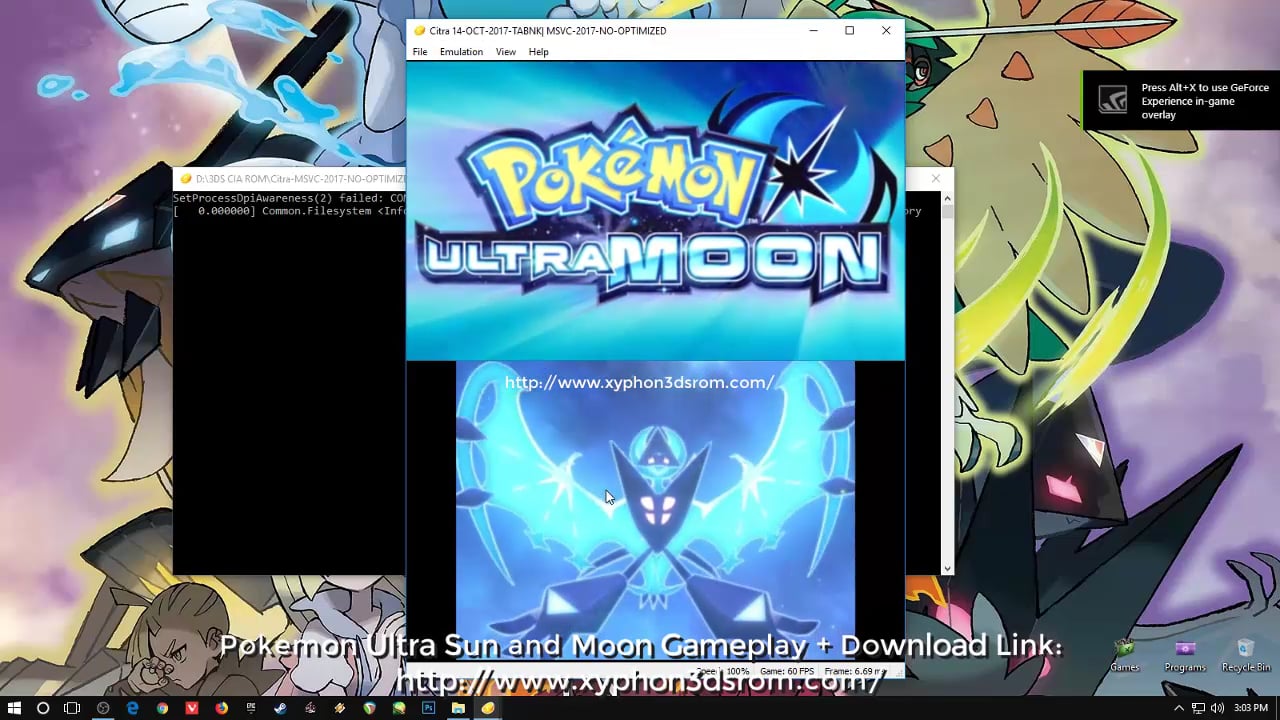Switch to Citra in the taskbar
Viewport: 1280px width, 720px height.
(x=487, y=708)
